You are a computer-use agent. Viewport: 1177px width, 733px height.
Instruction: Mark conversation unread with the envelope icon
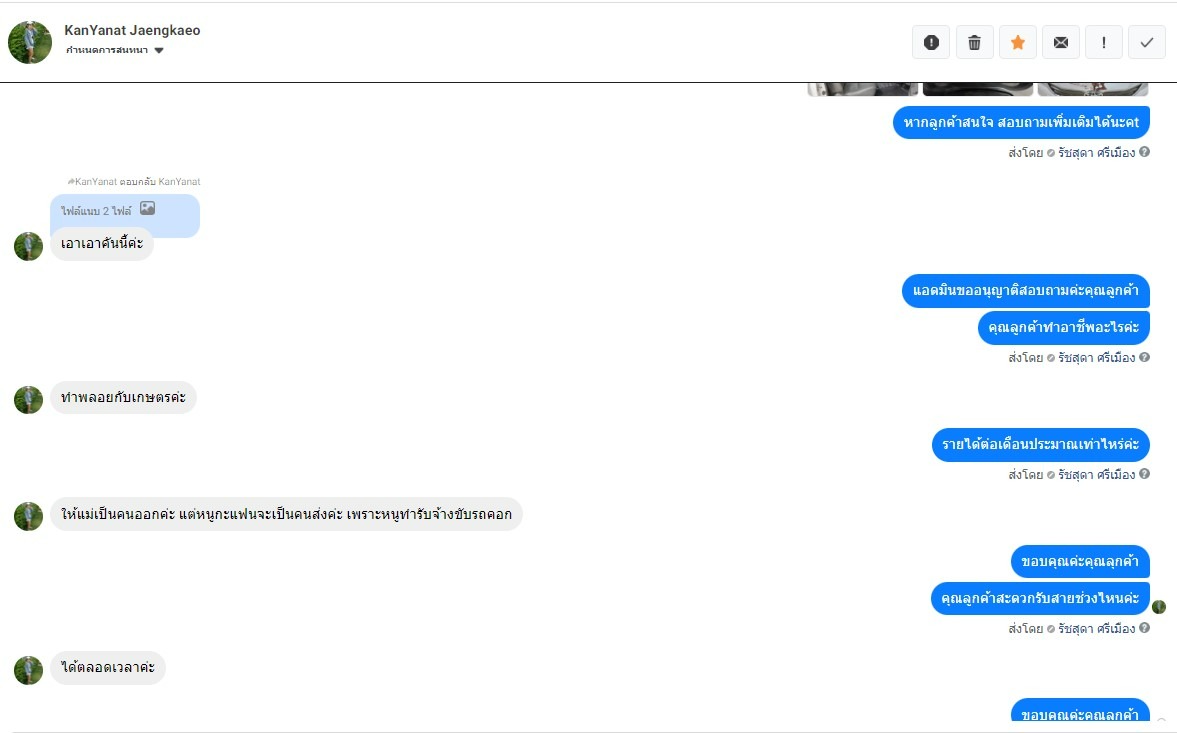1061,43
